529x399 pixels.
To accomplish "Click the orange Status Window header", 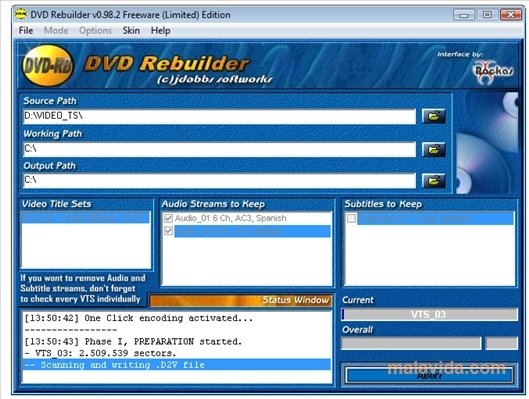I will [x=241, y=300].
